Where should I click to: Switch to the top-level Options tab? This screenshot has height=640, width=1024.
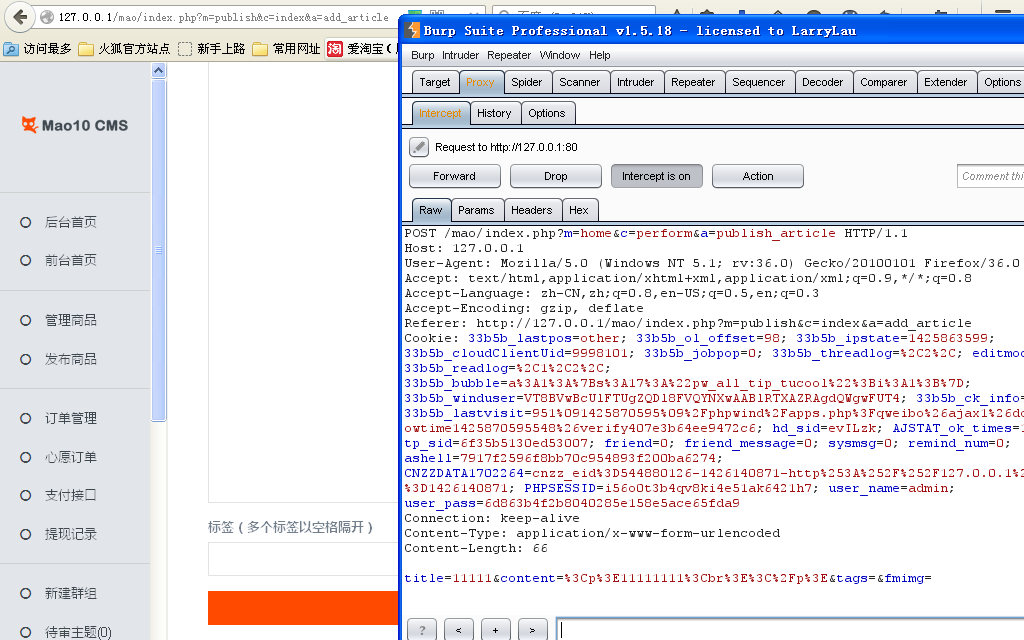click(1001, 82)
